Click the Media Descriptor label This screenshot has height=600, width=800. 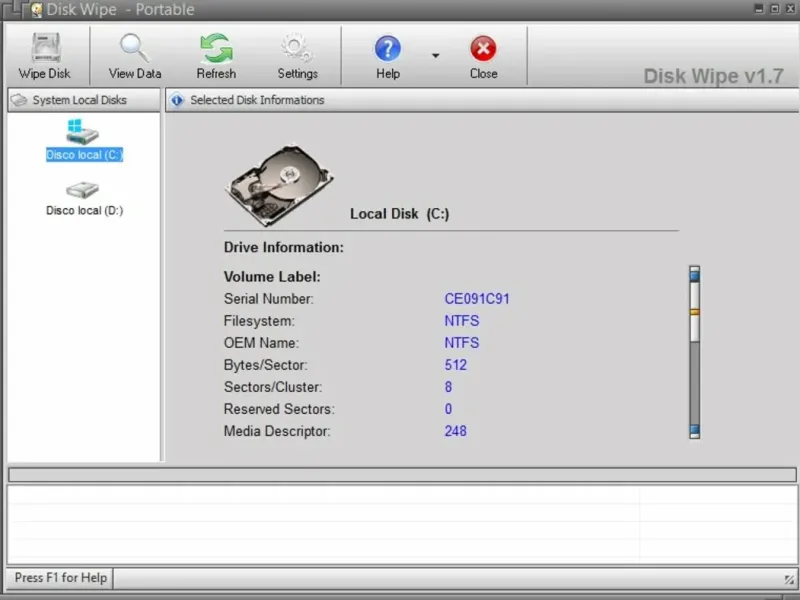277,431
